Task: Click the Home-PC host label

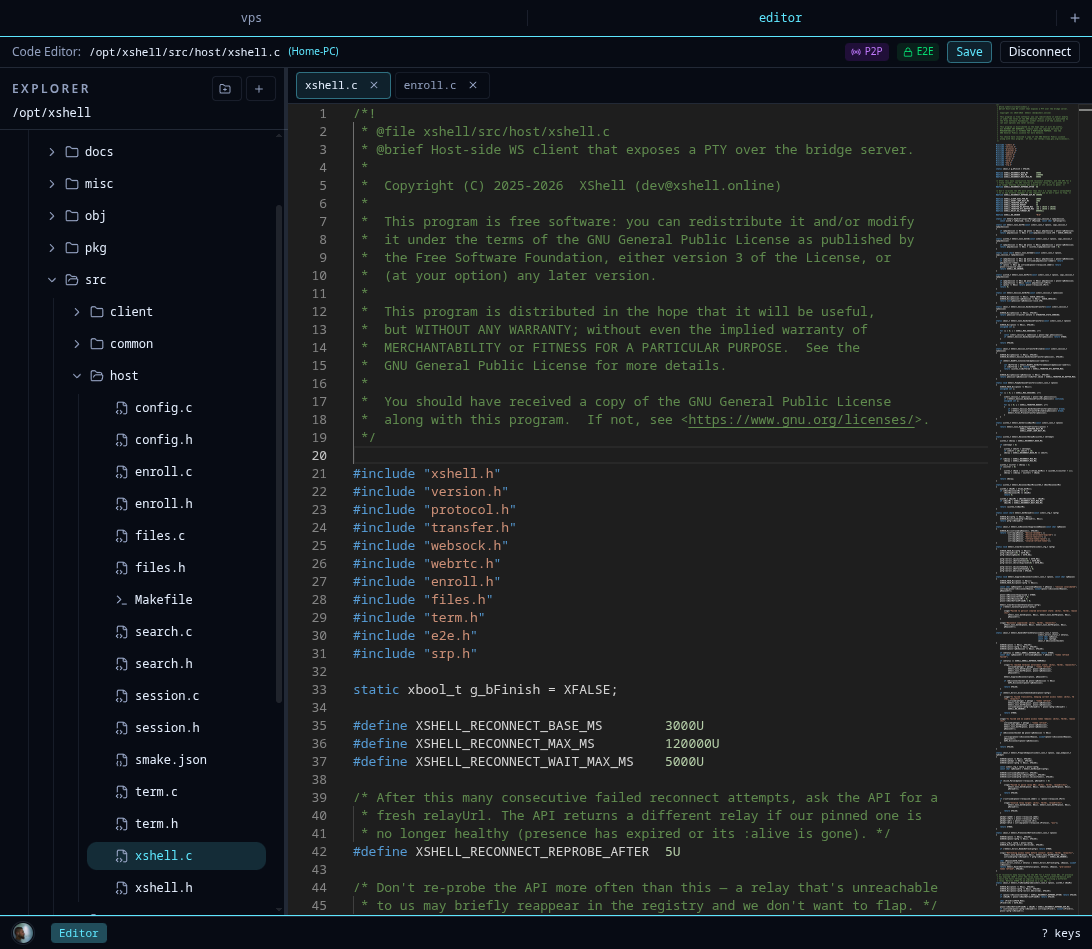Action: tap(313, 52)
